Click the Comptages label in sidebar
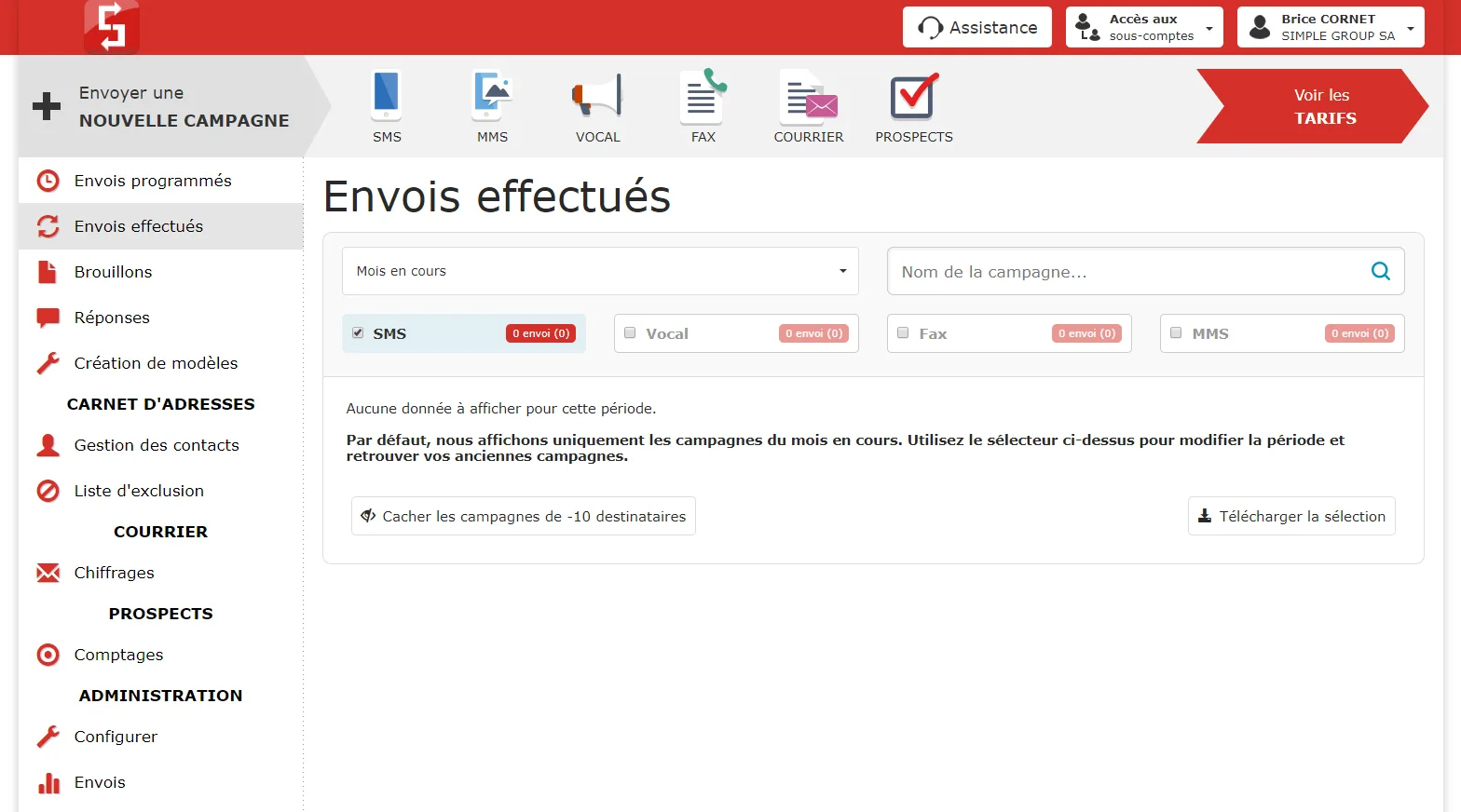Image resolution: width=1461 pixels, height=812 pixels. (x=118, y=655)
